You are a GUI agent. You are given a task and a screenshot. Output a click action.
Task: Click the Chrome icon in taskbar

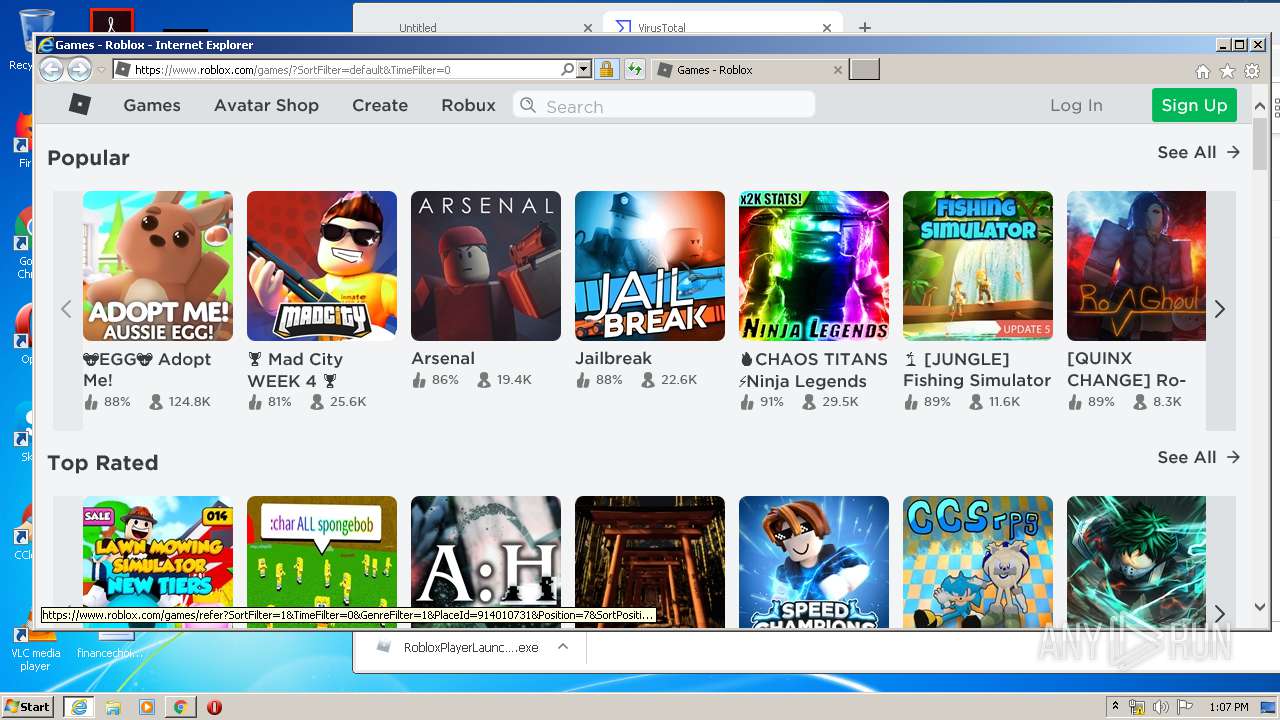click(180, 706)
